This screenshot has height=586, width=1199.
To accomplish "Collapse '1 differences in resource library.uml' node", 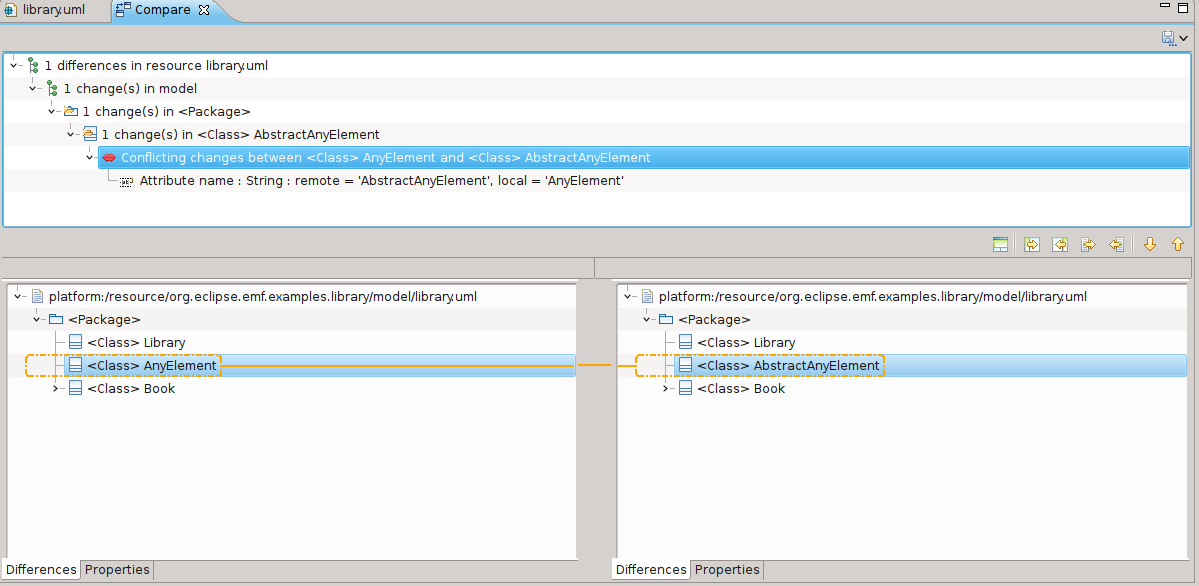I will coord(13,66).
